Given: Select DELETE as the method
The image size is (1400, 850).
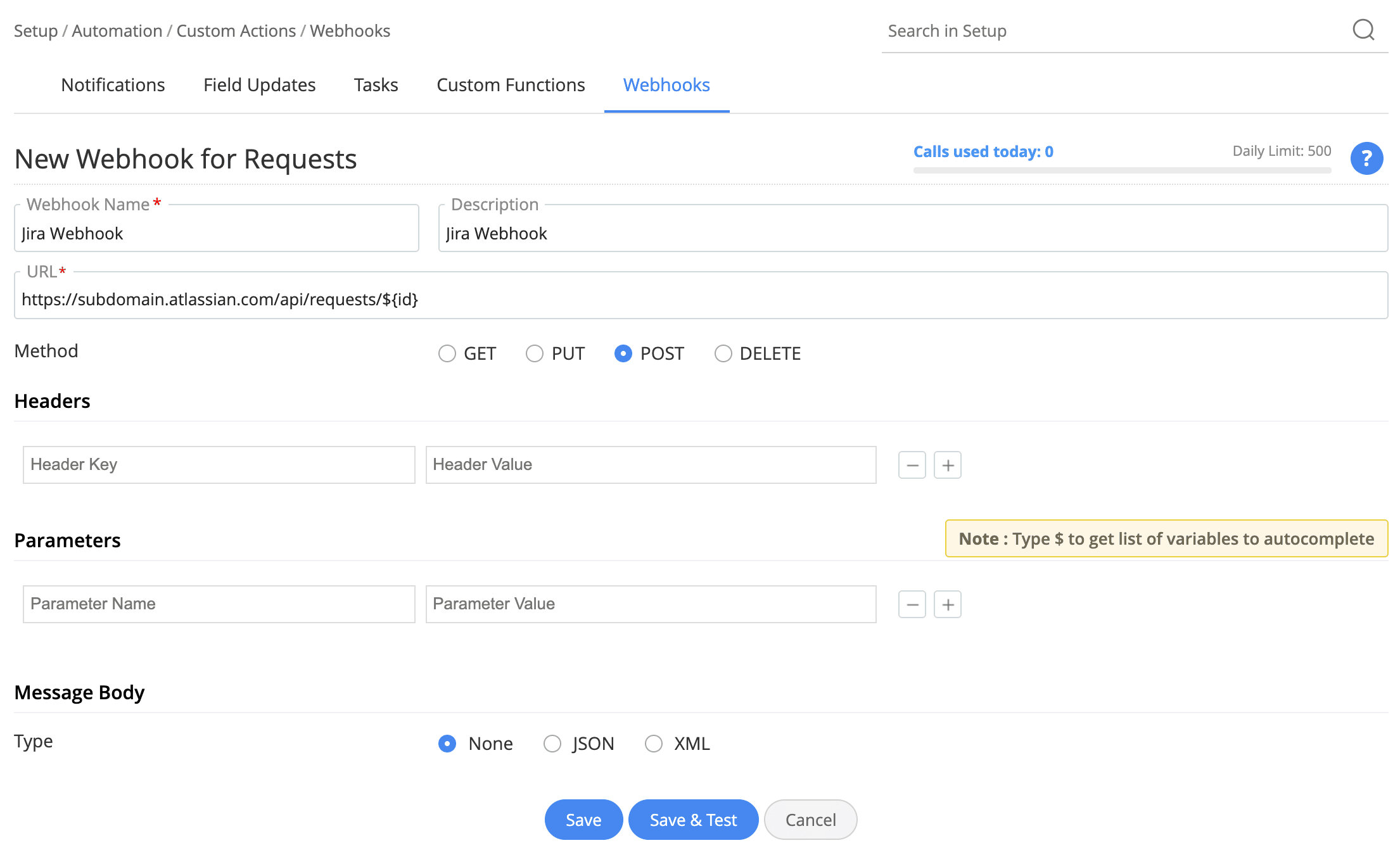Looking at the screenshot, I should pos(723,353).
